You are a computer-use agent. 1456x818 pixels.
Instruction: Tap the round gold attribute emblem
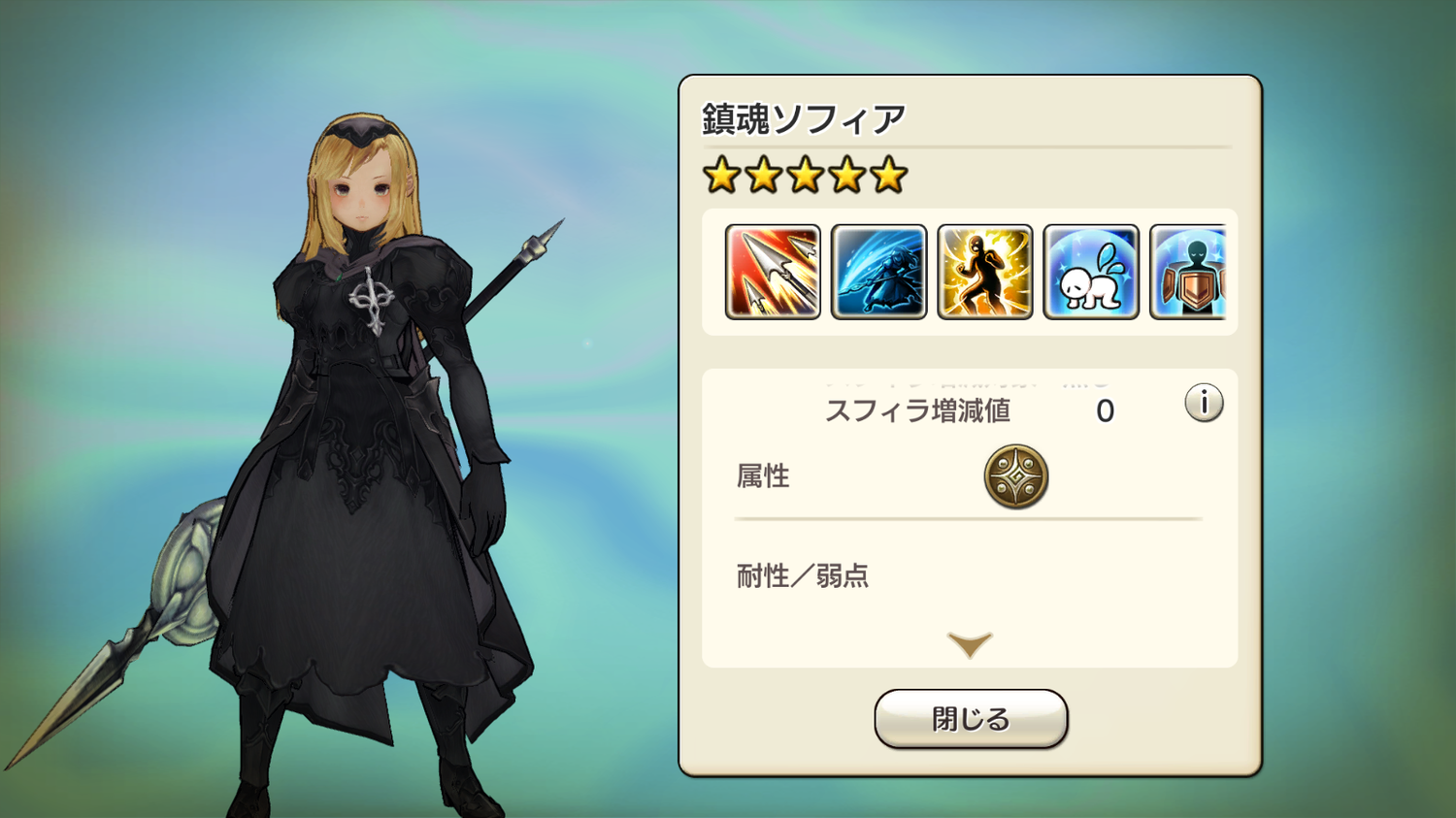point(1016,477)
